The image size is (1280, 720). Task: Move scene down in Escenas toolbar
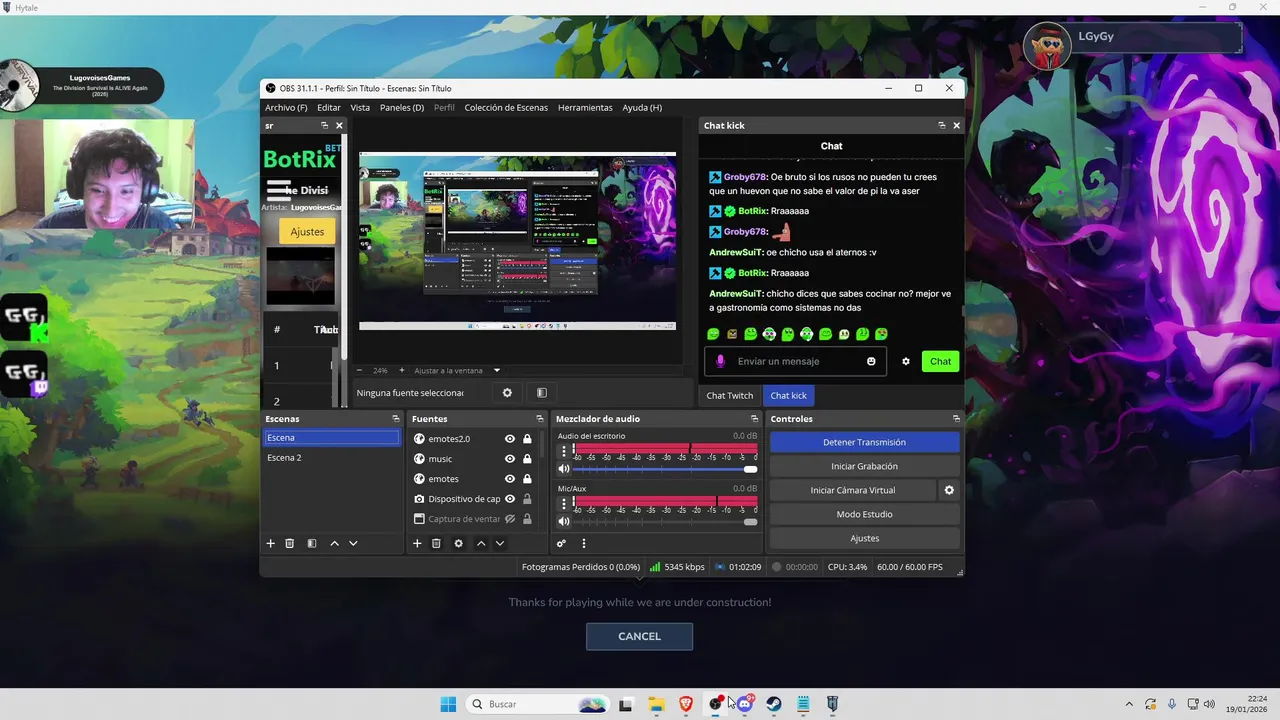click(x=353, y=543)
